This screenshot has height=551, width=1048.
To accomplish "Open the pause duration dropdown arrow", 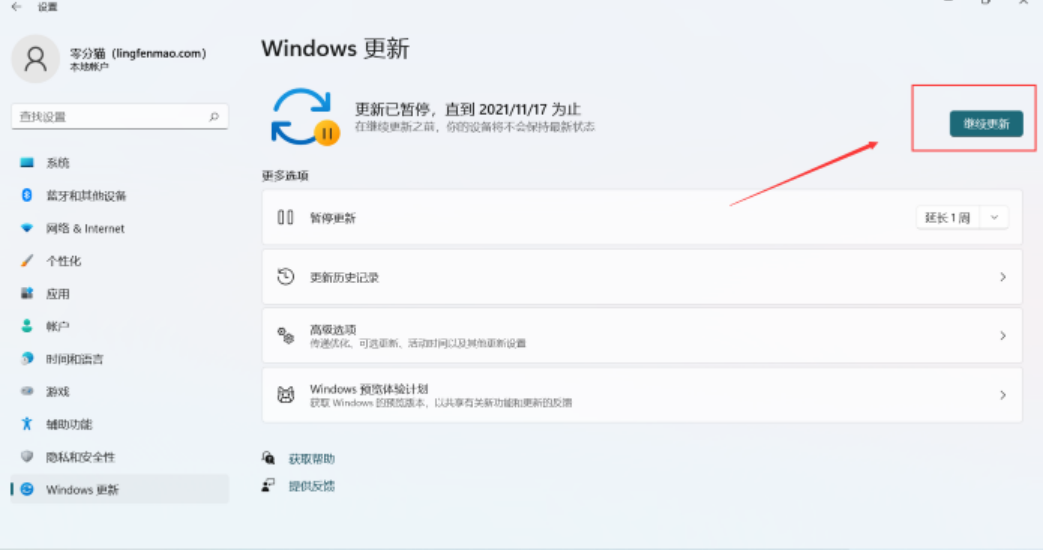I will click(995, 217).
